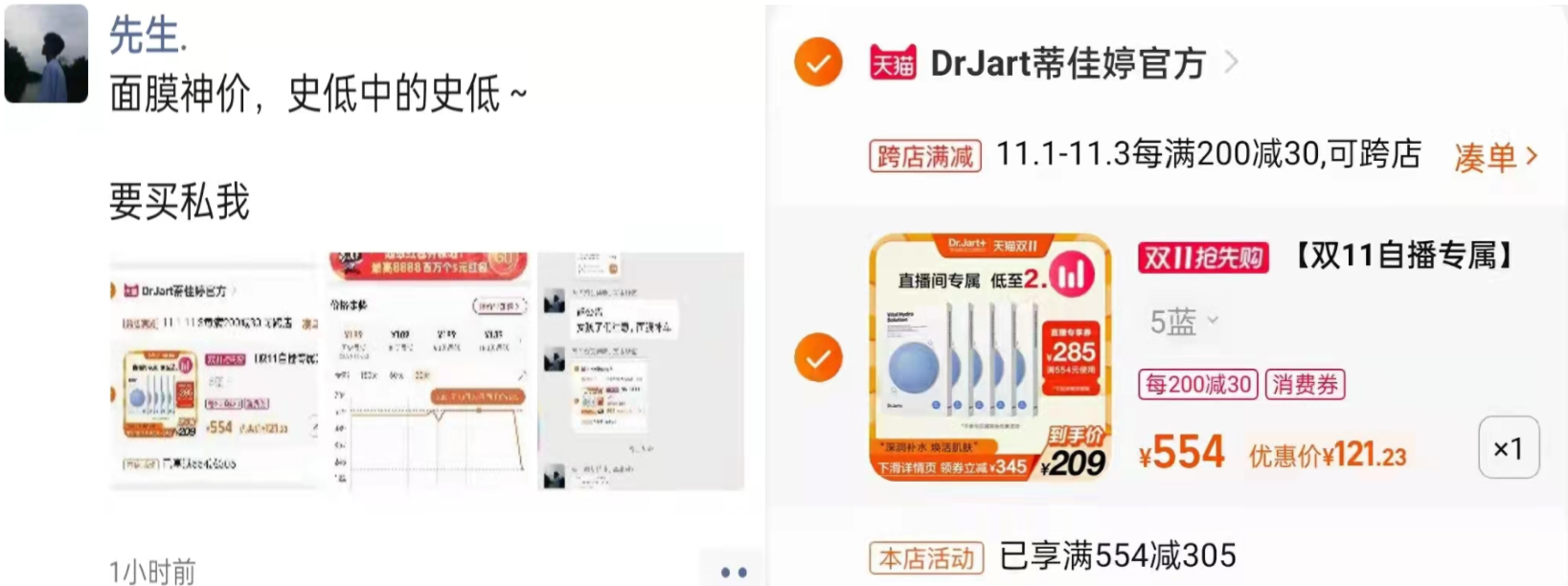Tap the Tmall logo icon
The image size is (1568, 586).
[x=893, y=63]
